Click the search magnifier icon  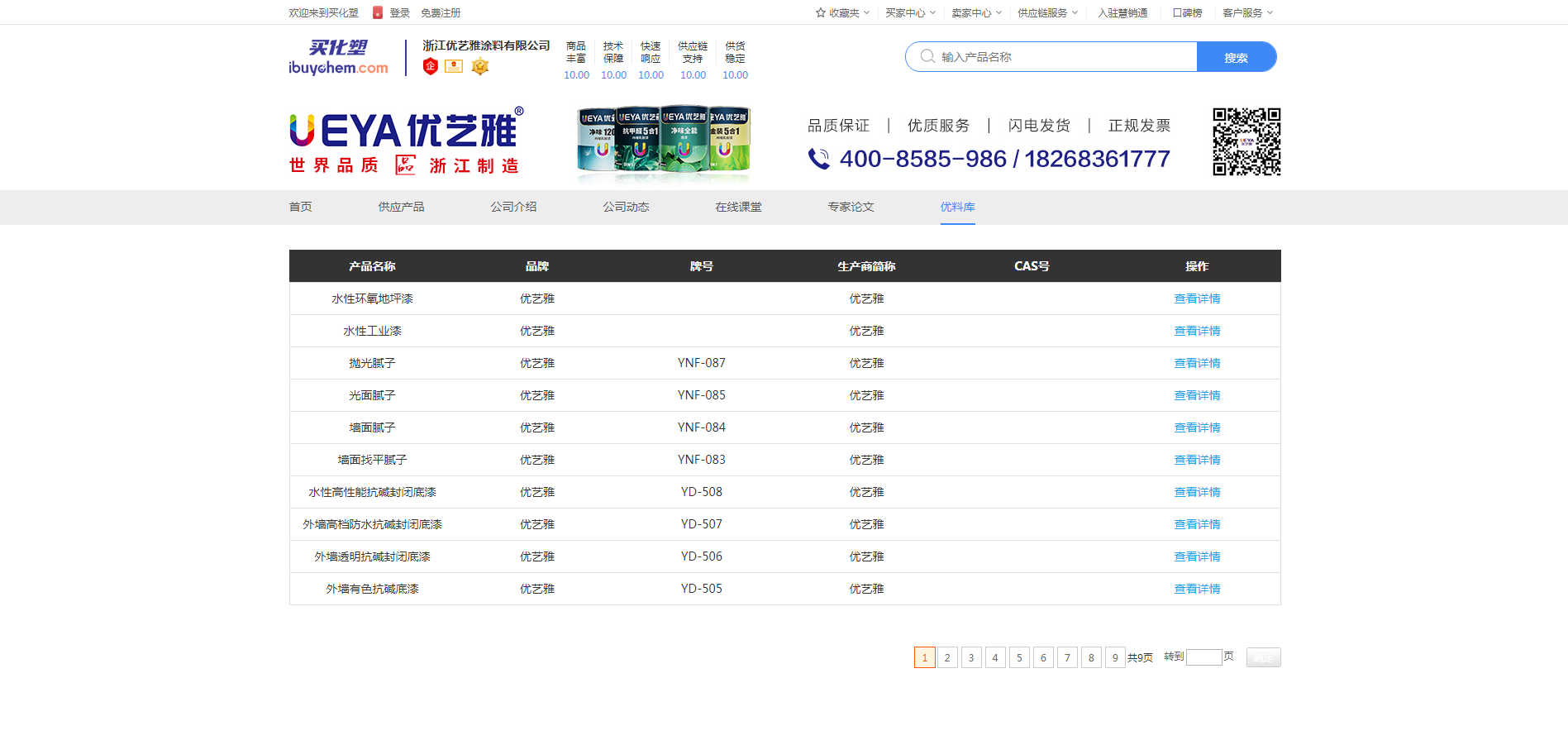click(927, 56)
